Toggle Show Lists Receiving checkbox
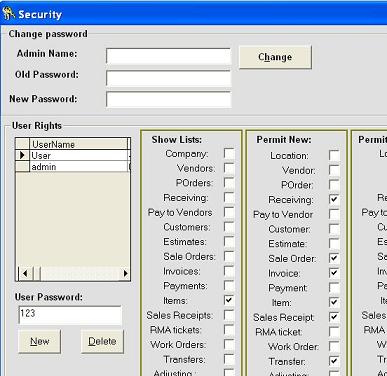The width and height of the screenshot is (387, 376). 229,198
